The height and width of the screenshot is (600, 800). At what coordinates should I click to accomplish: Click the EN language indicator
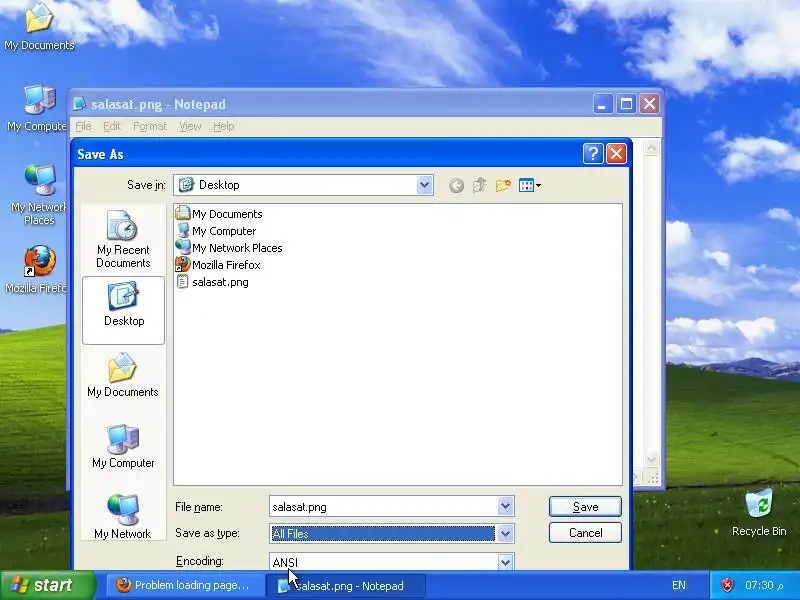click(679, 585)
